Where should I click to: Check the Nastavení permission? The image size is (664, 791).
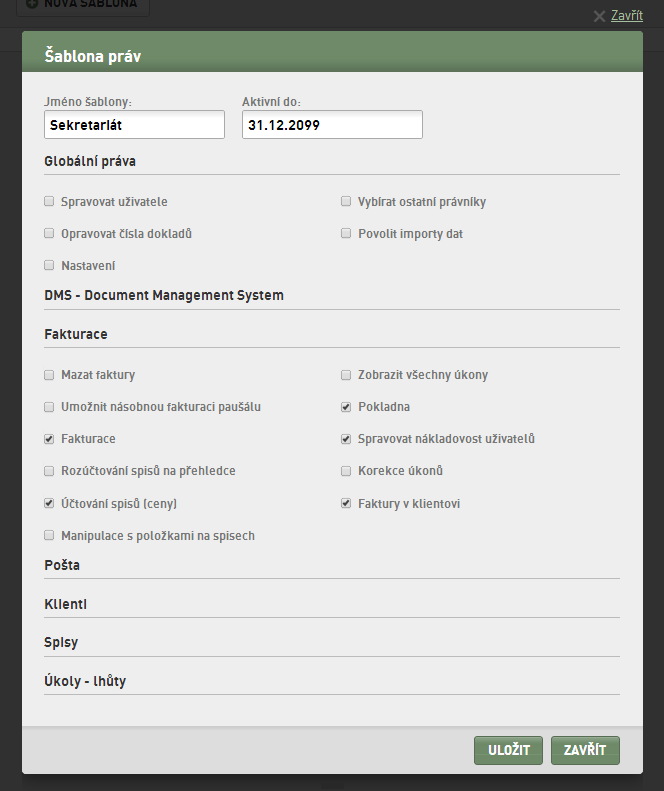(49, 265)
